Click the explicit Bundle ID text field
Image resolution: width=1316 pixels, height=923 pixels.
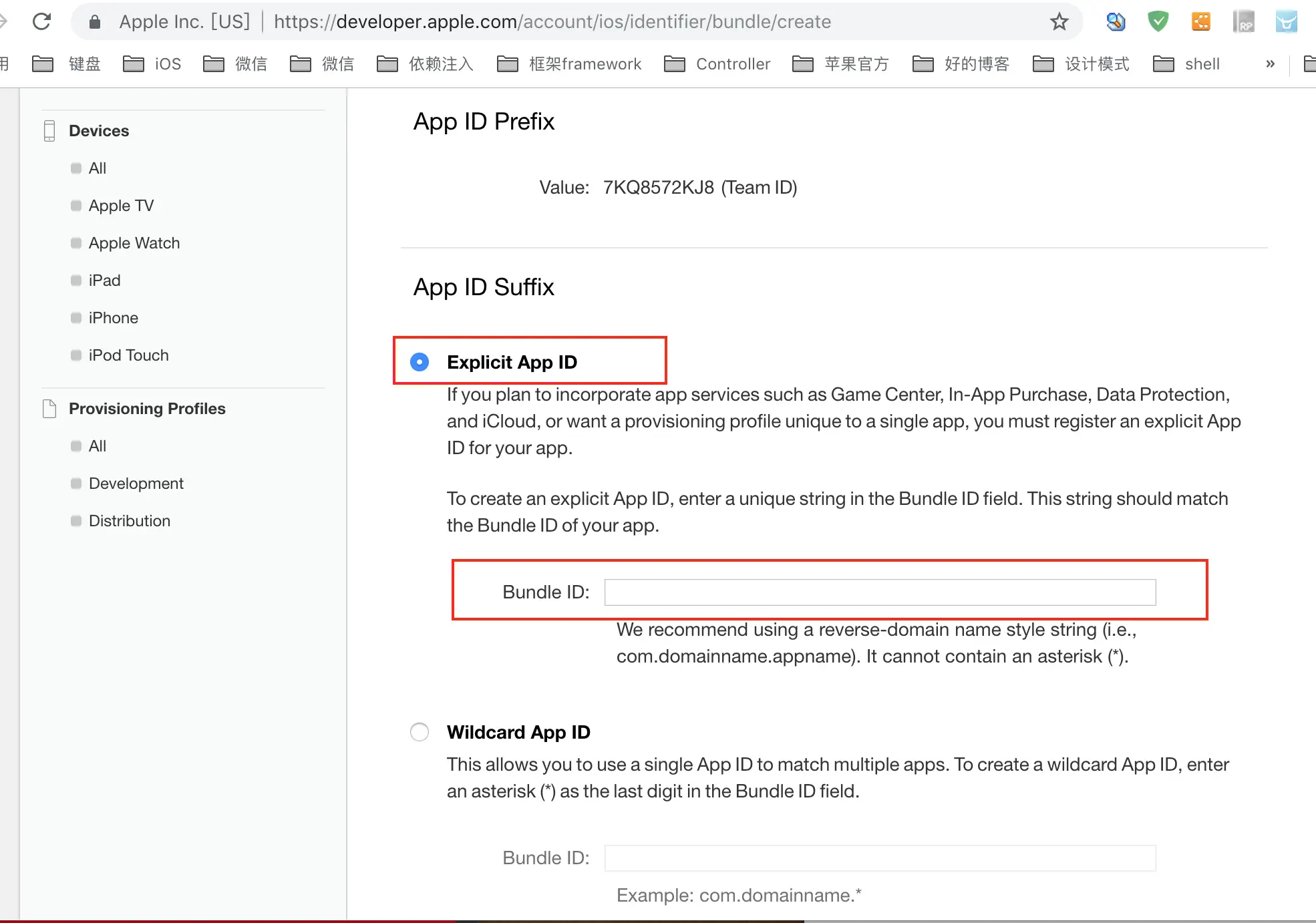tap(880, 592)
